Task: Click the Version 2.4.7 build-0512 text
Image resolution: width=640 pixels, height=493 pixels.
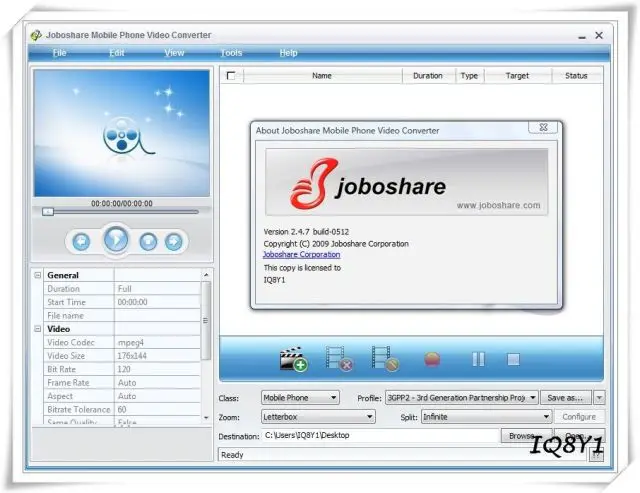Action: click(306, 232)
